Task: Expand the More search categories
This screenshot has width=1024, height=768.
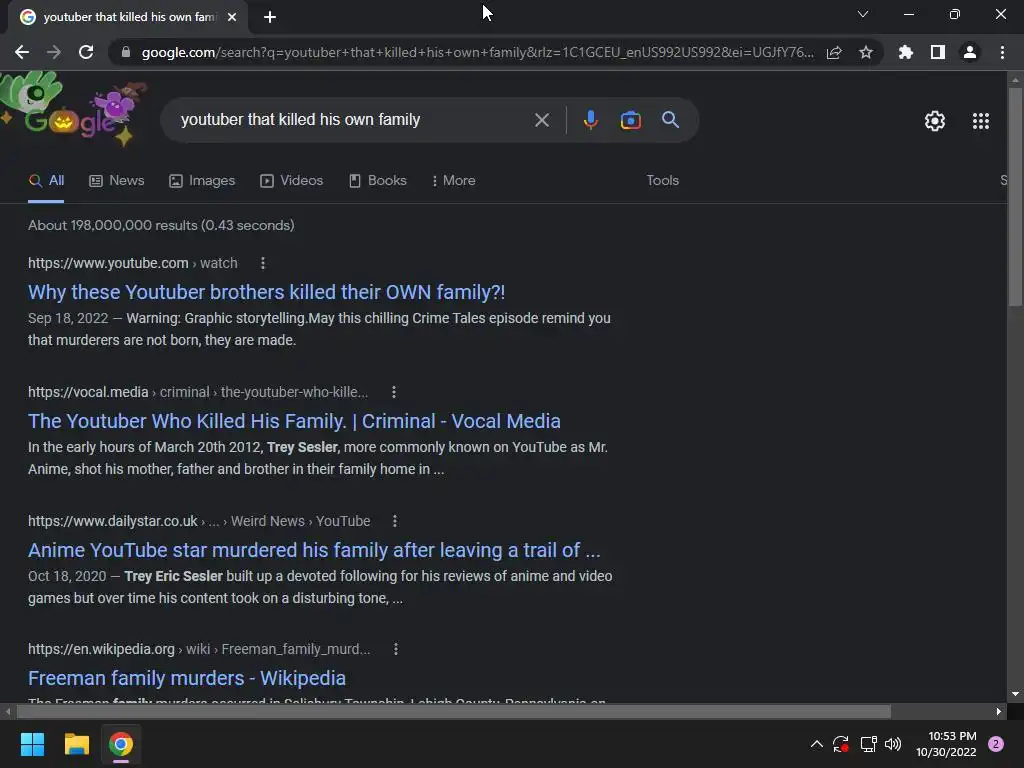Action: 453,181
